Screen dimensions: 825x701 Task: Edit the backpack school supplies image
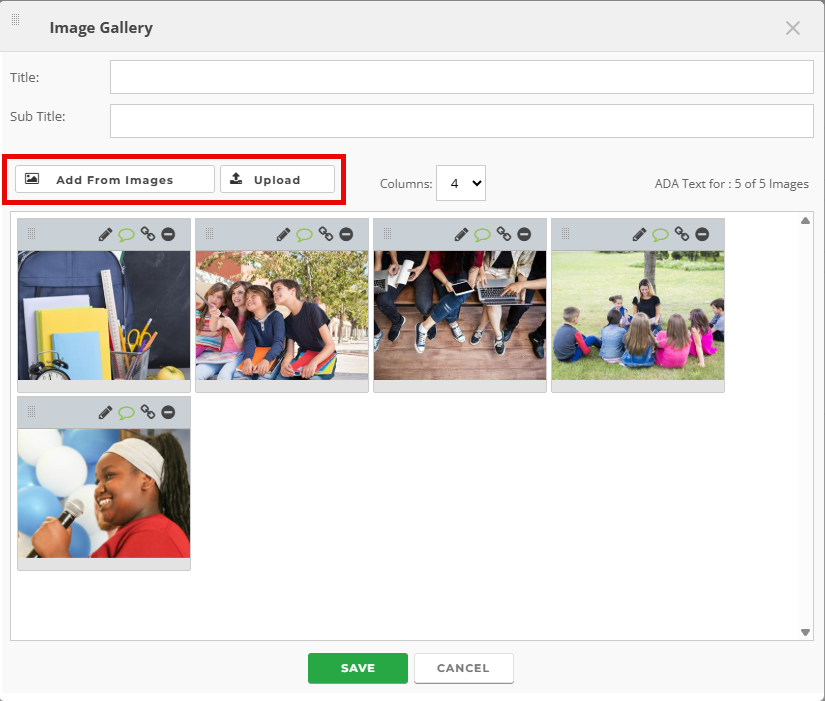105,234
